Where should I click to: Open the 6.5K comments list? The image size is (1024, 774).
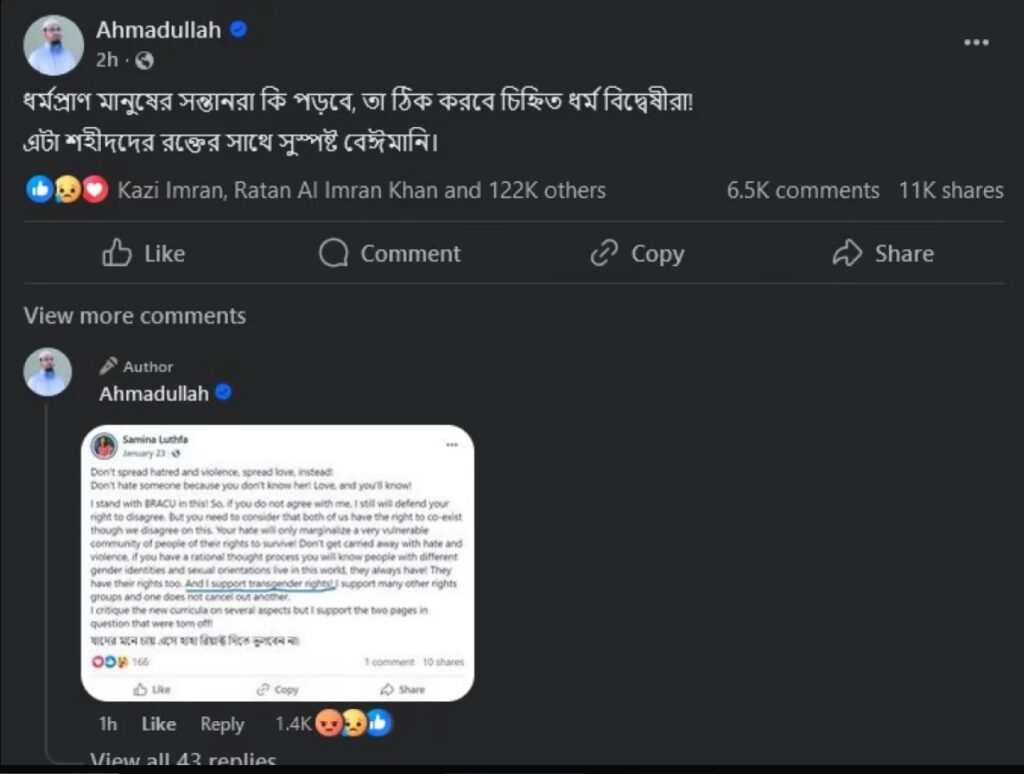pyautogui.click(x=803, y=190)
